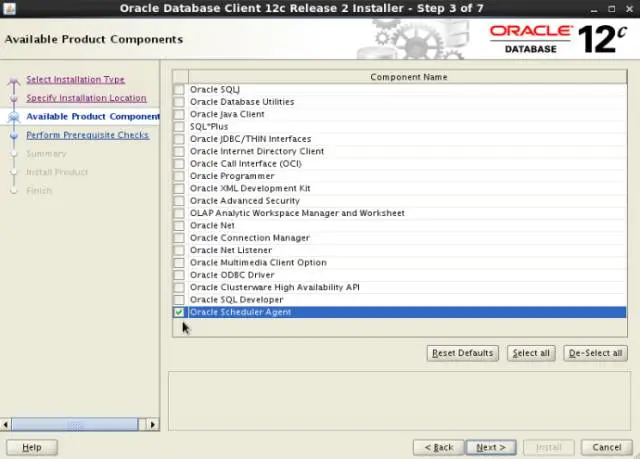Viewport: 640px width, 459px height.
Task: Click the left scroll arrow of step panel
Action: (6, 424)
